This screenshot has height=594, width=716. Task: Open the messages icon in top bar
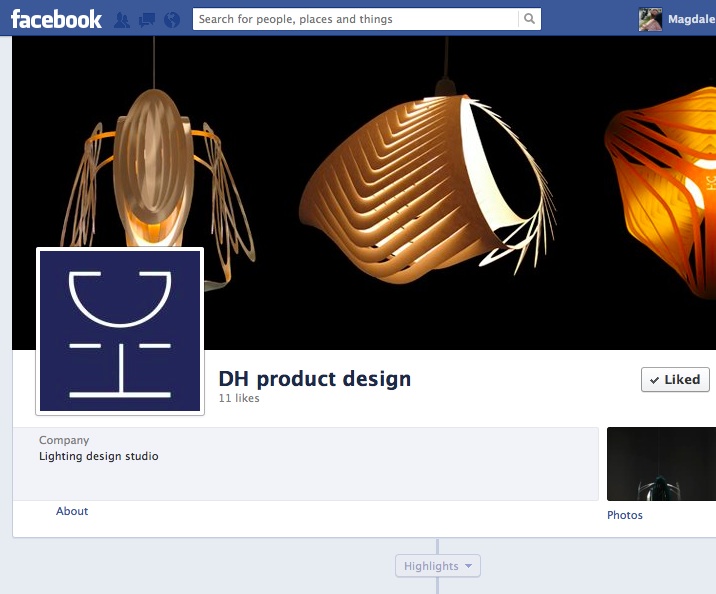[147, 19]
